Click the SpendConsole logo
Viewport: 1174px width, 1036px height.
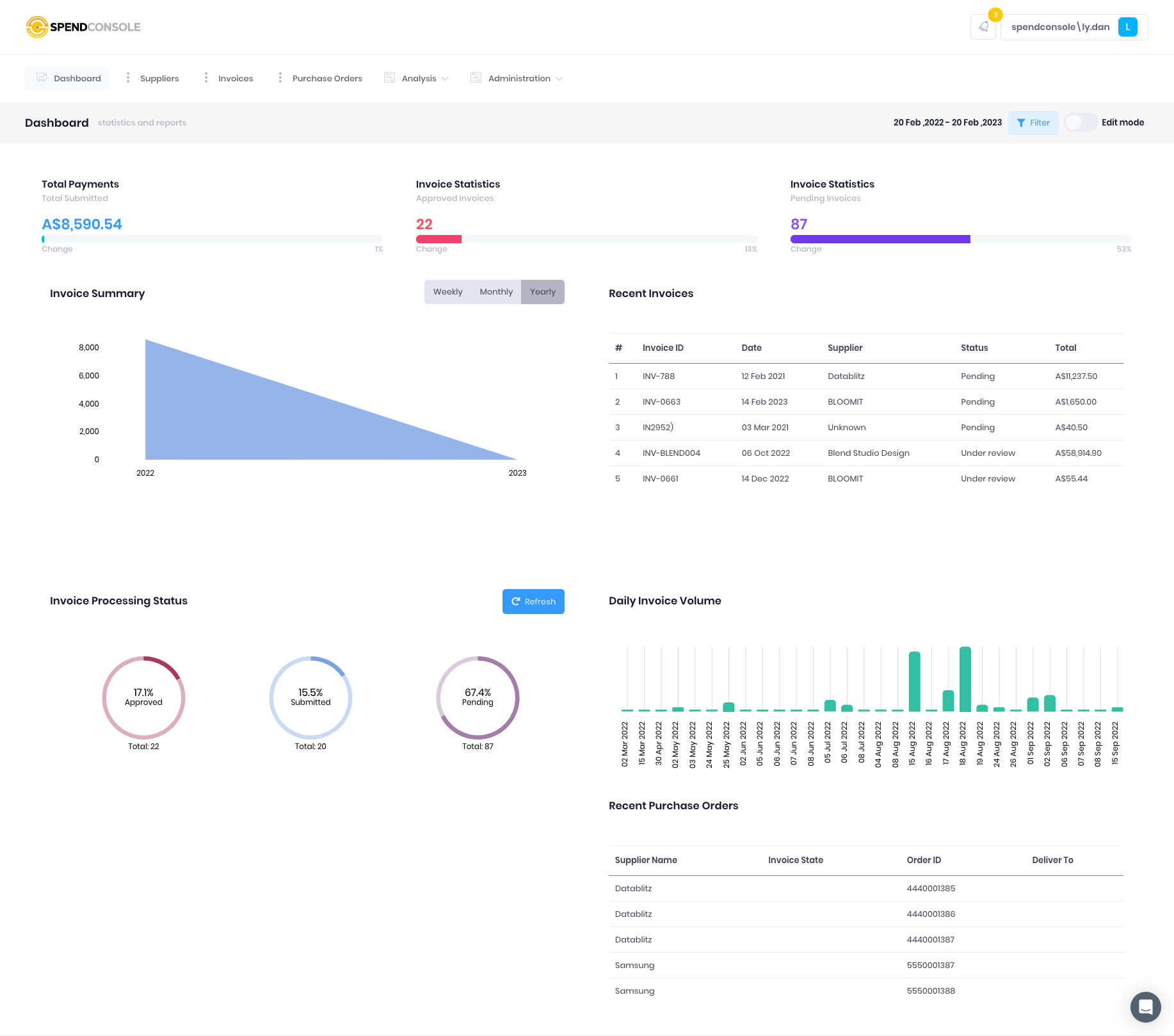coord(83,27)
